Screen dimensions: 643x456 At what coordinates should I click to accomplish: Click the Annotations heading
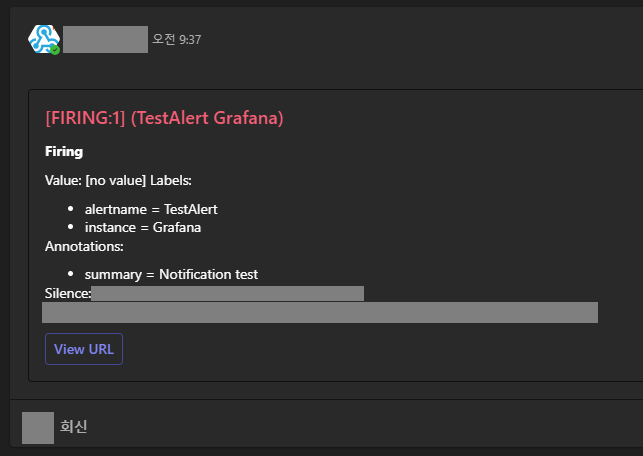pyautogui.click(x=84, y=245)
